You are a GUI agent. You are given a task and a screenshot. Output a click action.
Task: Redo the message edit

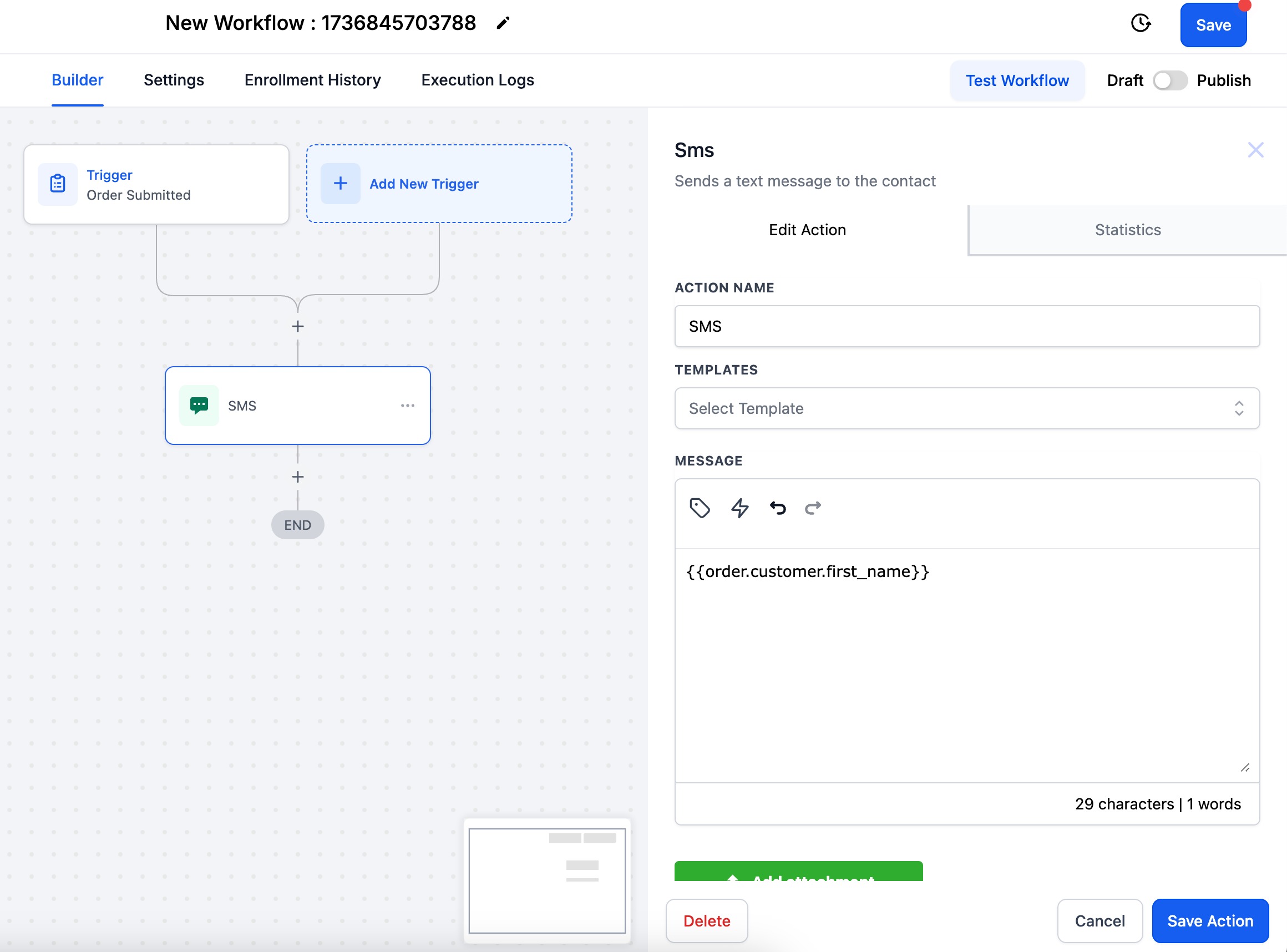[x=813, y=508]
